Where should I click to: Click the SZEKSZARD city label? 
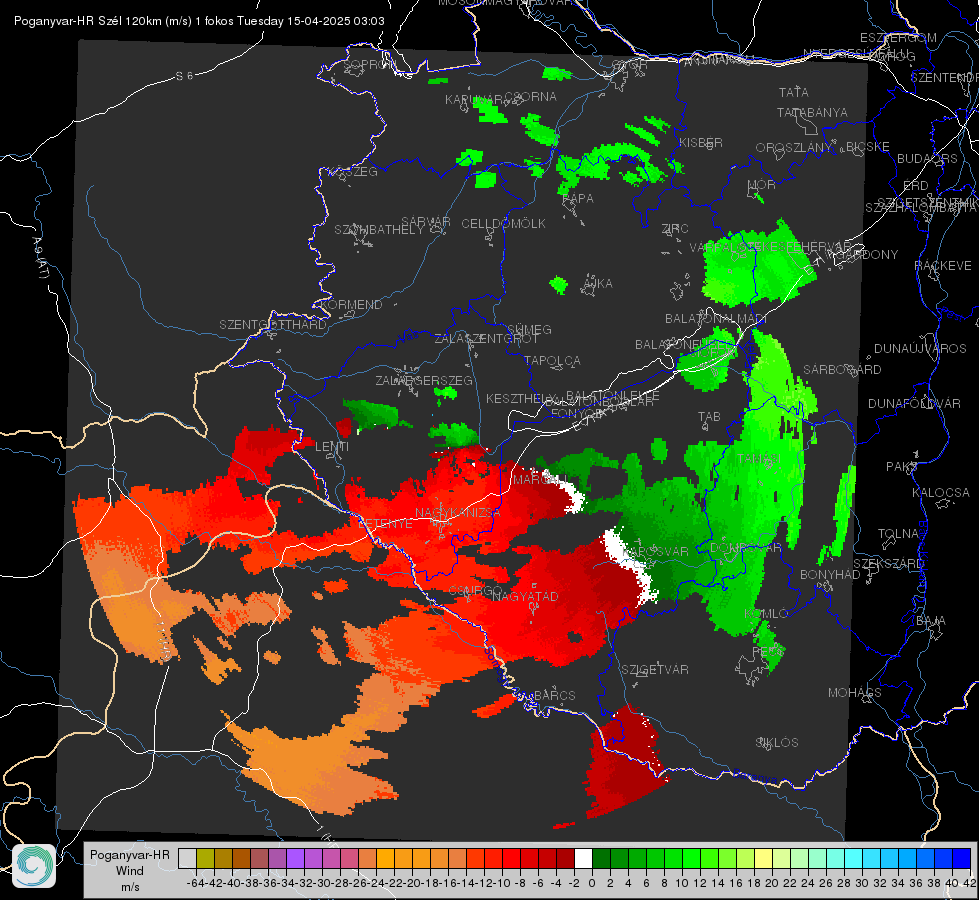click(888, 564)
